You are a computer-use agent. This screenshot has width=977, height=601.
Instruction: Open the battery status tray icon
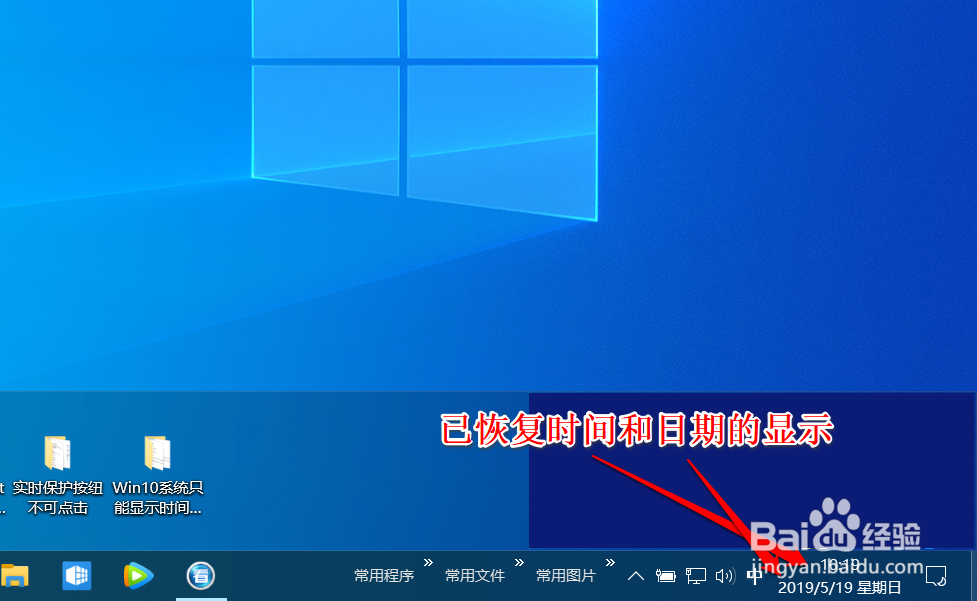666,576
